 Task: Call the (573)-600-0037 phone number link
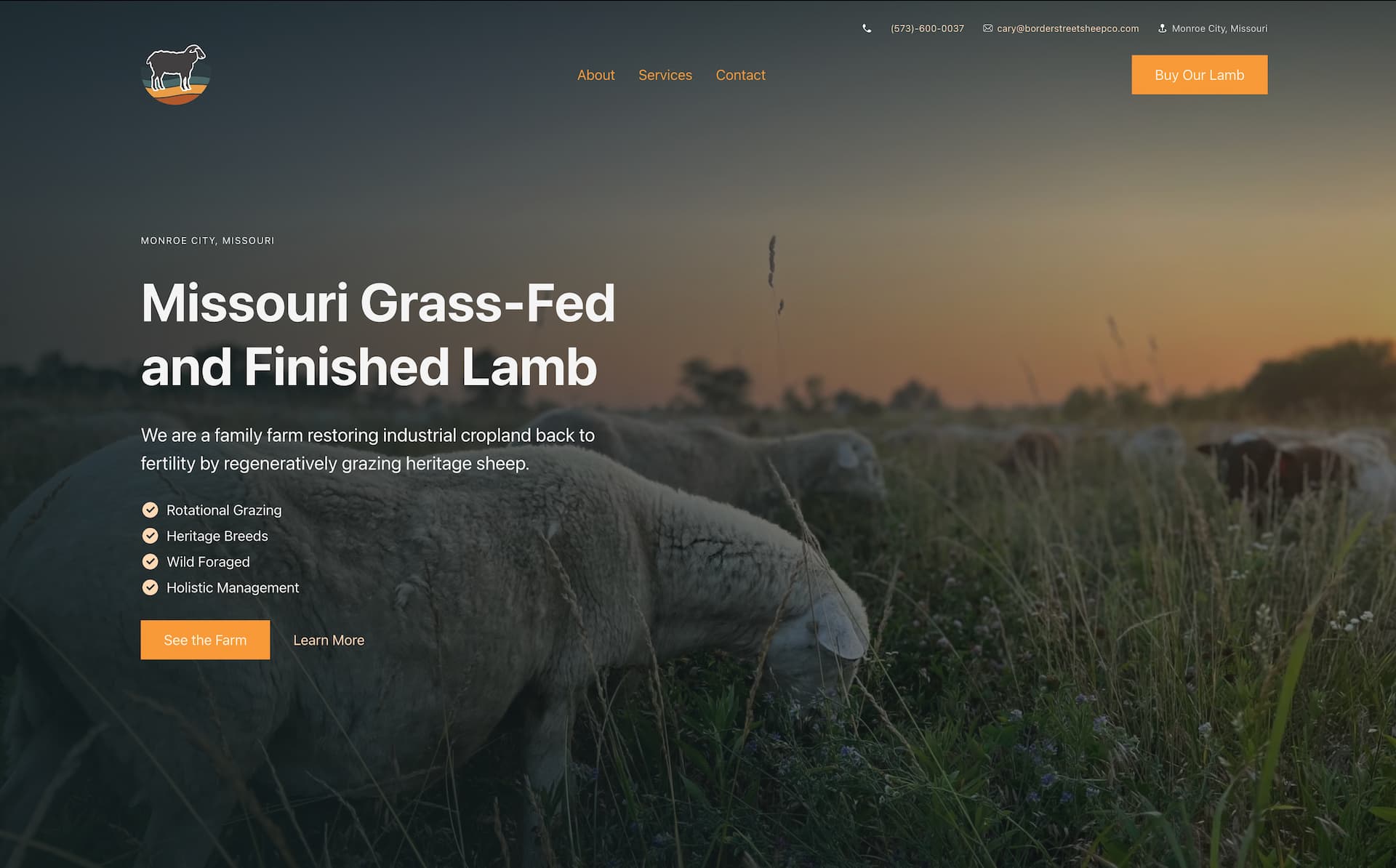[927, 28]
